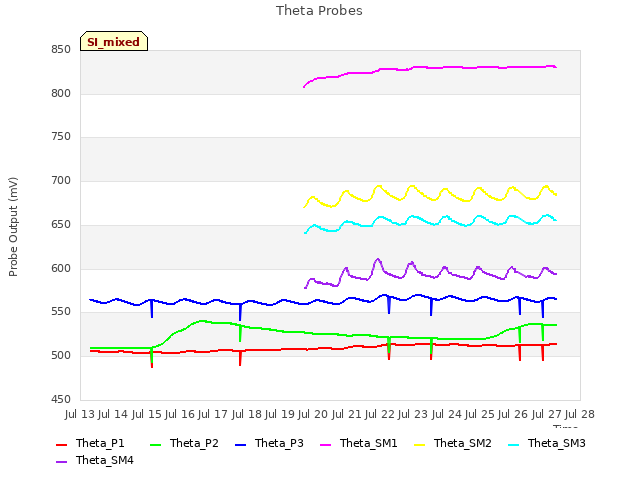Click the yellow Theta_SM2 legend swatch

tap(420, 444)
